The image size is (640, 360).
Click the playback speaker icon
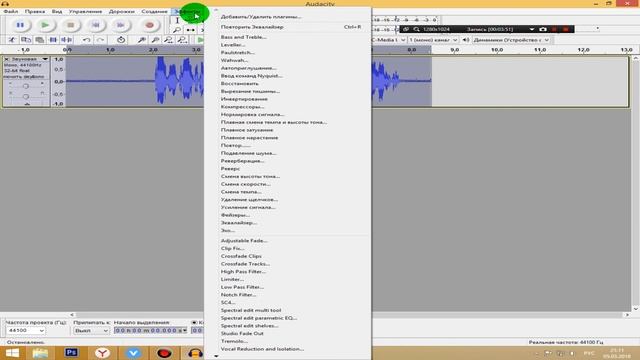point(466,40)
